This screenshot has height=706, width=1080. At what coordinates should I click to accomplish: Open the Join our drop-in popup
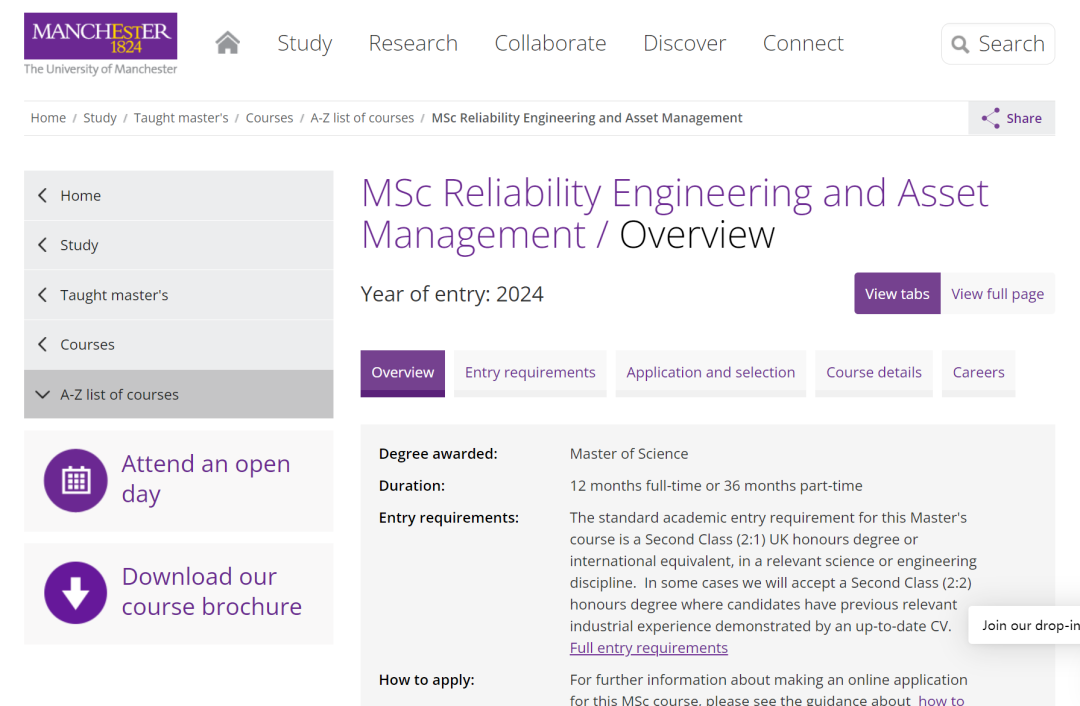click(1026, 625)
